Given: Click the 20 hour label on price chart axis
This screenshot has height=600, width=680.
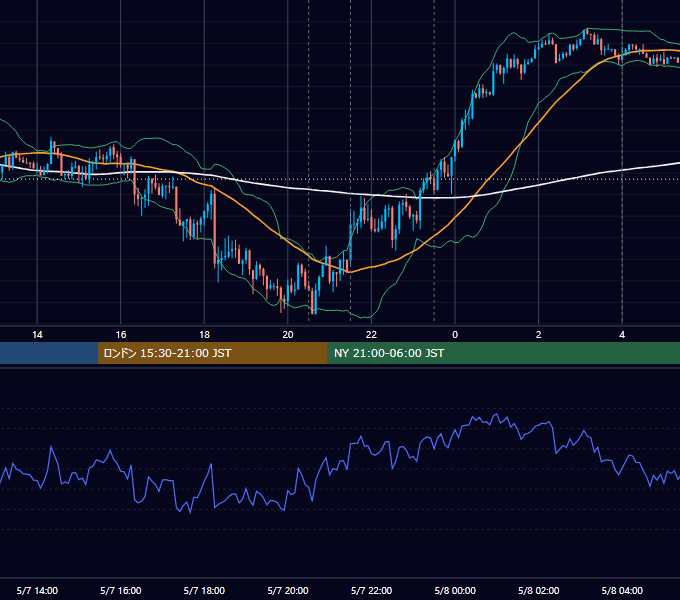Looking at the screenshot, I should (x=288, y=335).
